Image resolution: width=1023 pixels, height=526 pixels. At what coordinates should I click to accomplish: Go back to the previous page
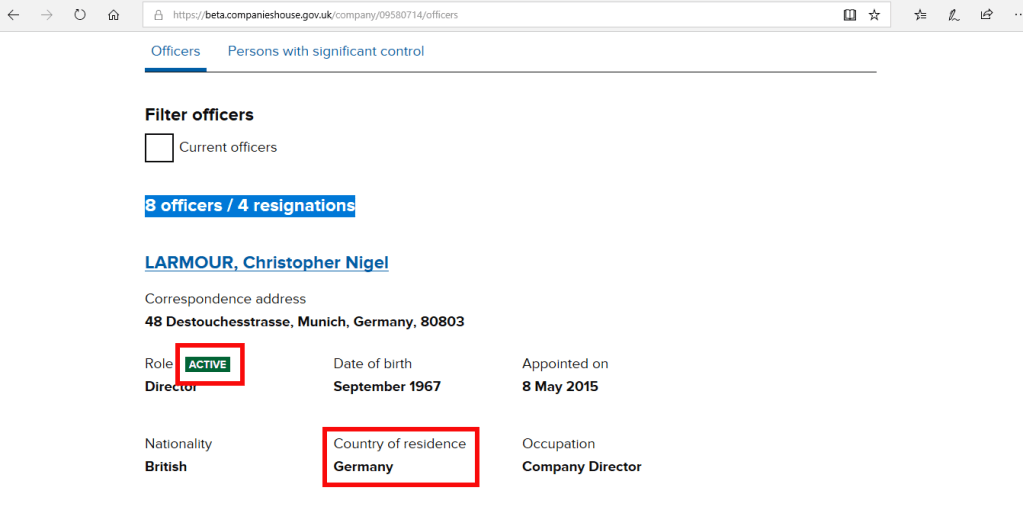point(14,15)
